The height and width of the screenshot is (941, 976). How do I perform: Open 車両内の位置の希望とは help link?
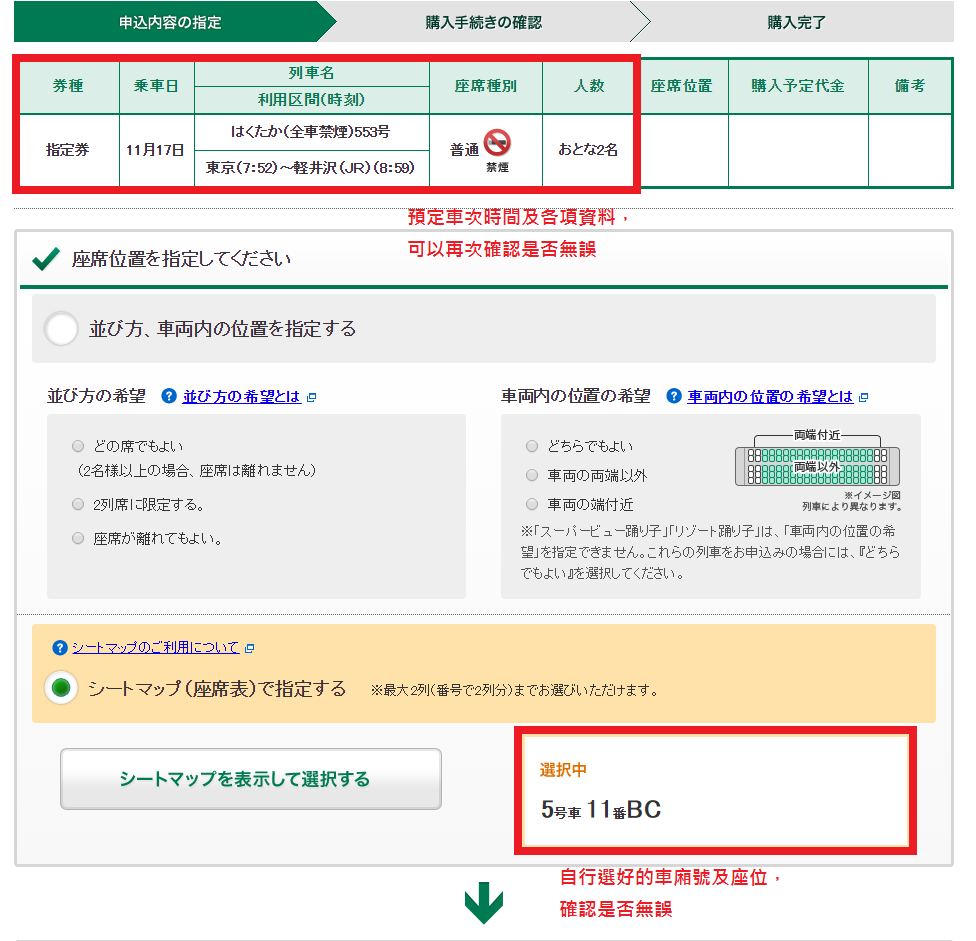pos(770,396)
